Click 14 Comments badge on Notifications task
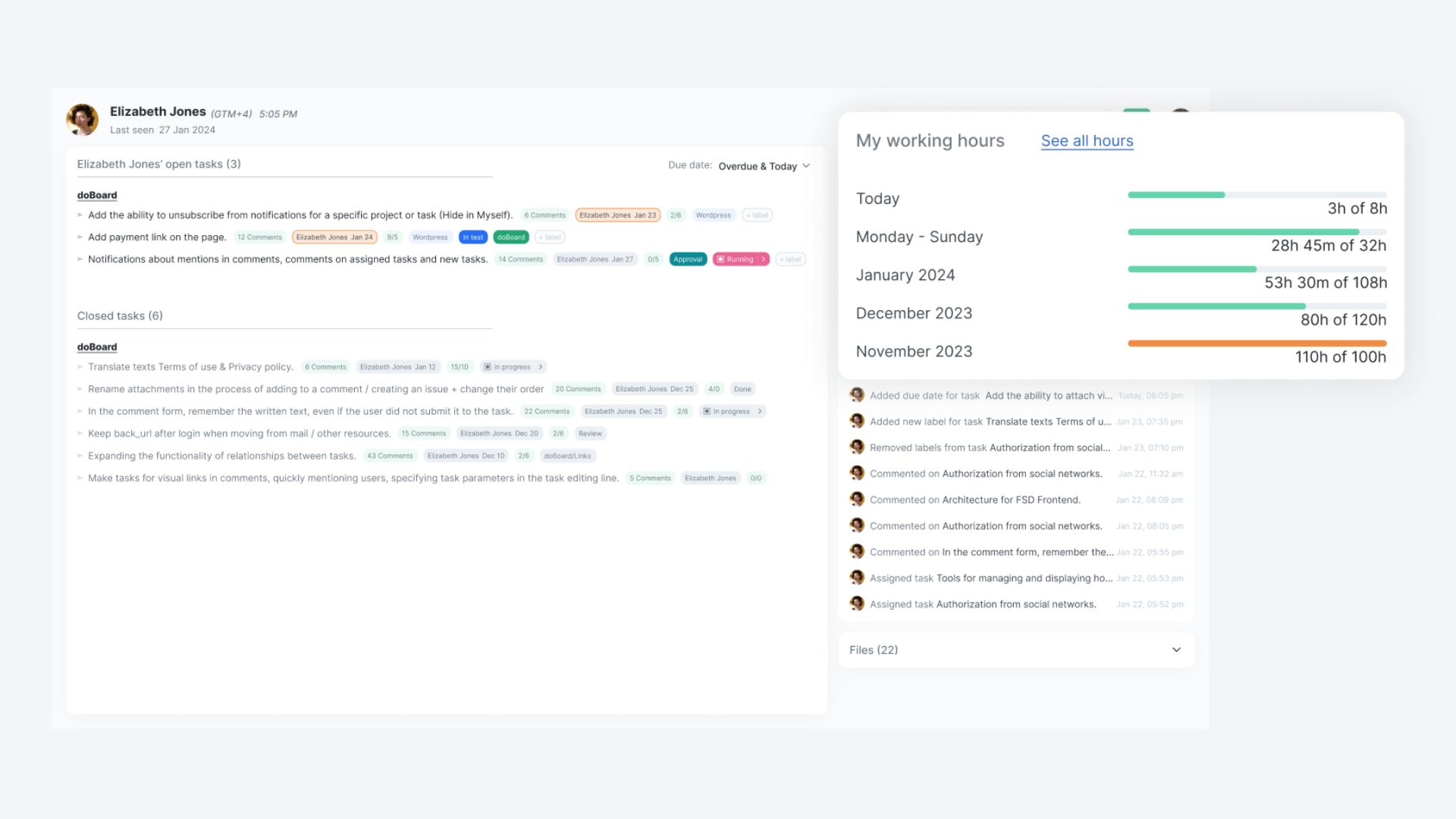This screenshot has height=819, width=1456. (520, 259)
